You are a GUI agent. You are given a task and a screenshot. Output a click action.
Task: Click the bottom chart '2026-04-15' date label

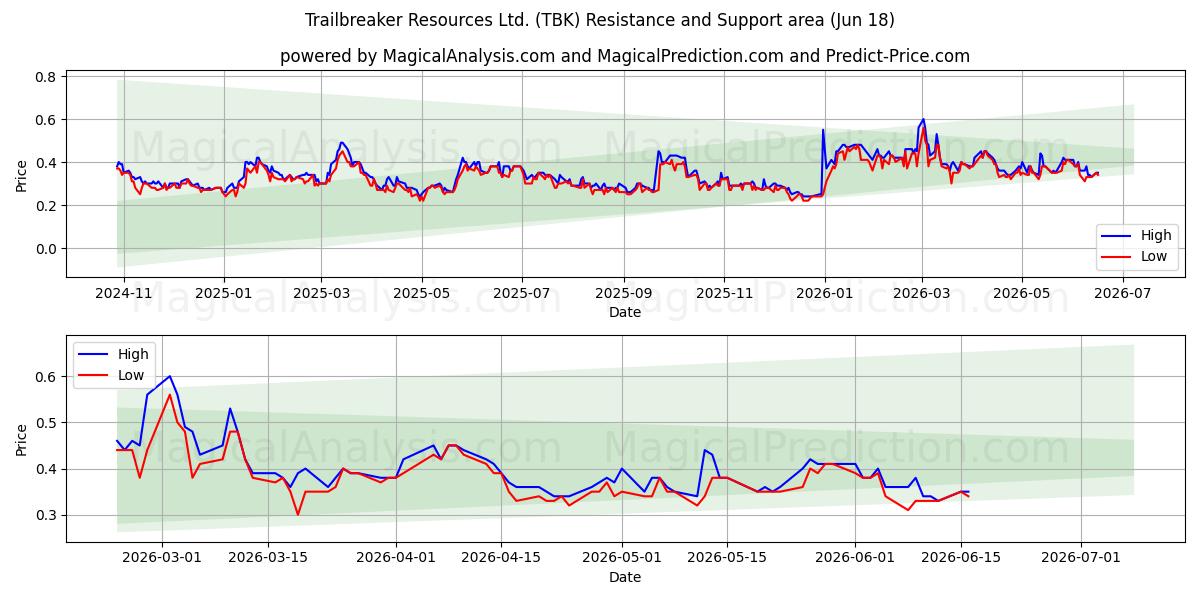click(501, 559)
